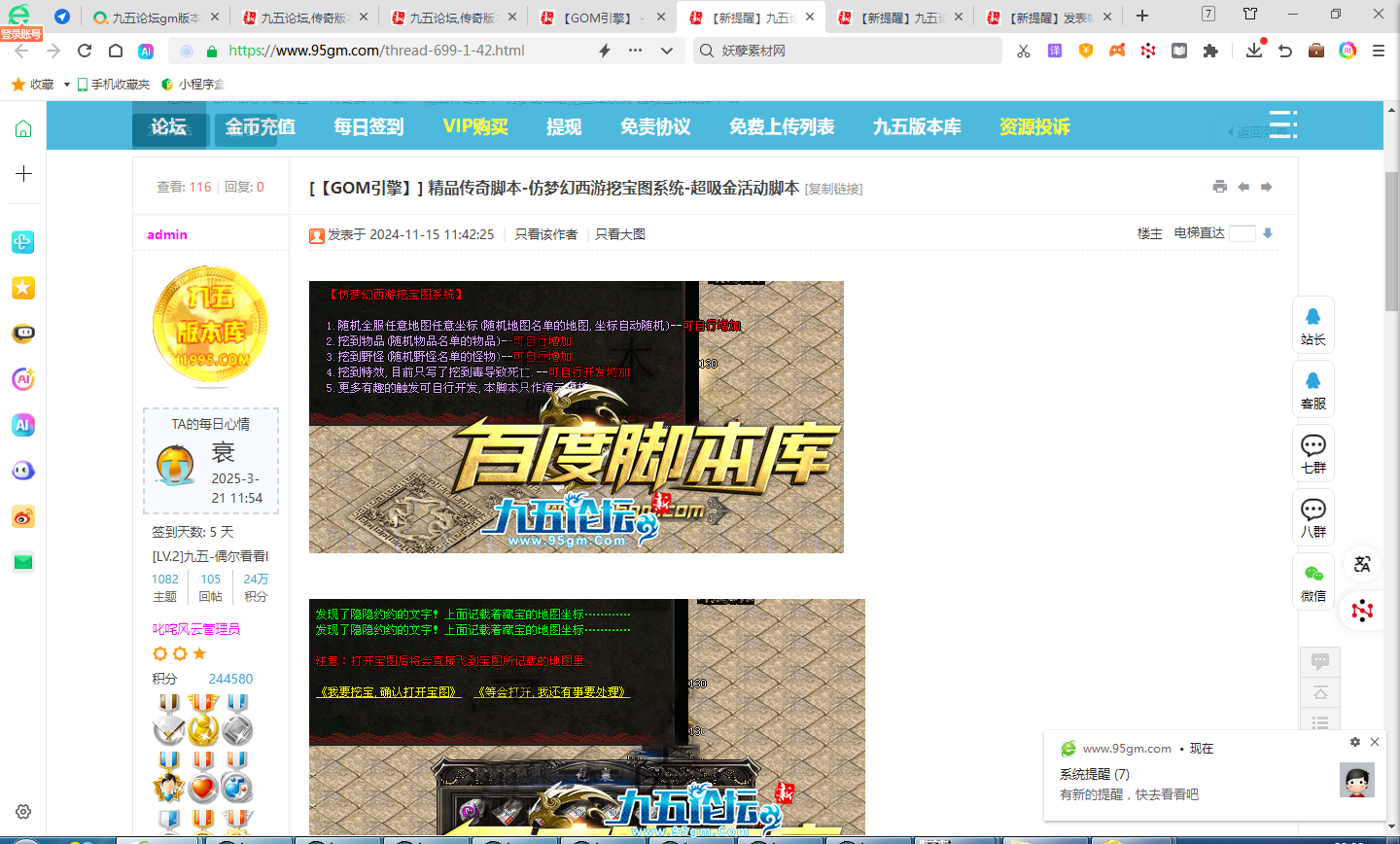Open new browser tab with plus
1400x844 pixels.
coord(1142,16)
